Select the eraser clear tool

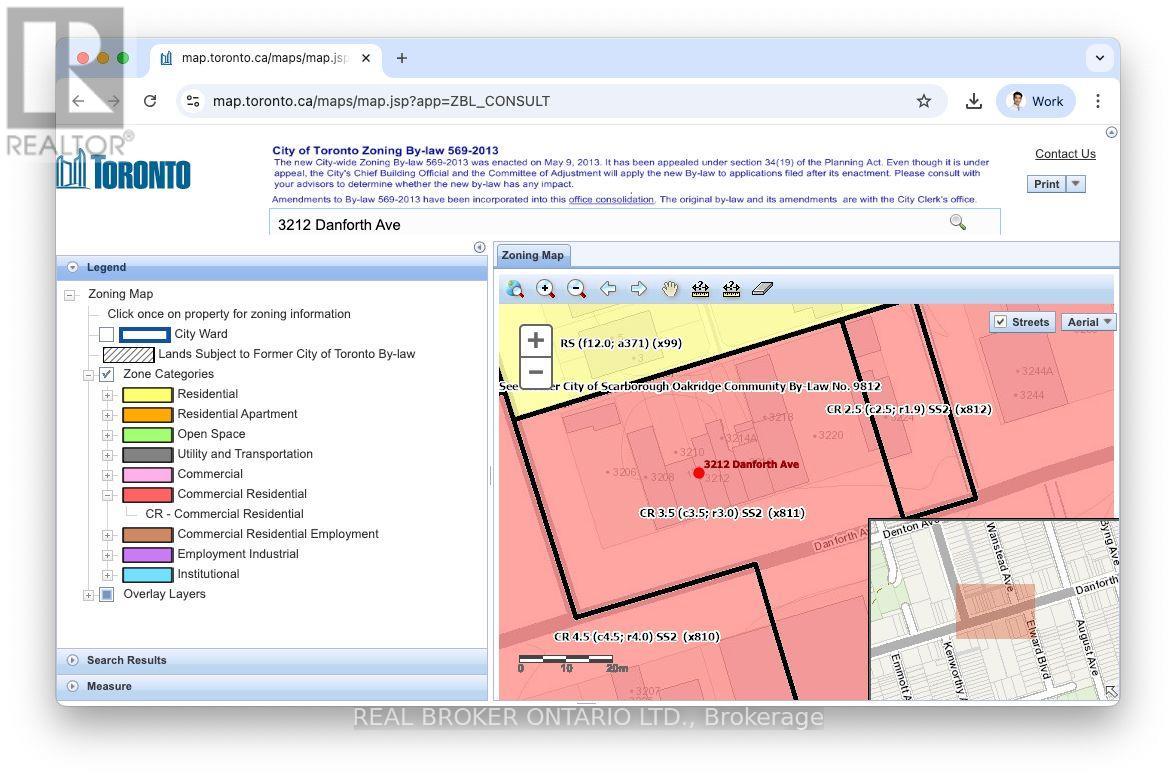(762, 289)
